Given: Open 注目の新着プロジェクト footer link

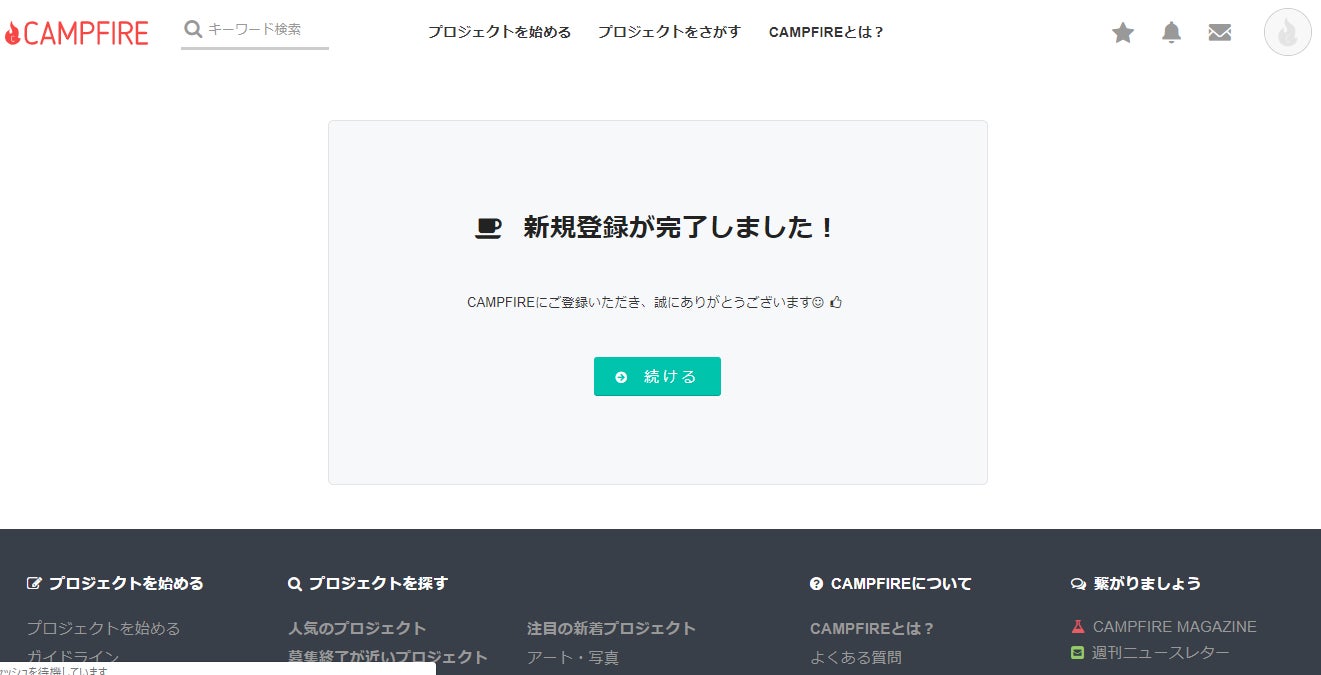Looking at the screenshot, I should pyautogui.click(x=611, y=628).
